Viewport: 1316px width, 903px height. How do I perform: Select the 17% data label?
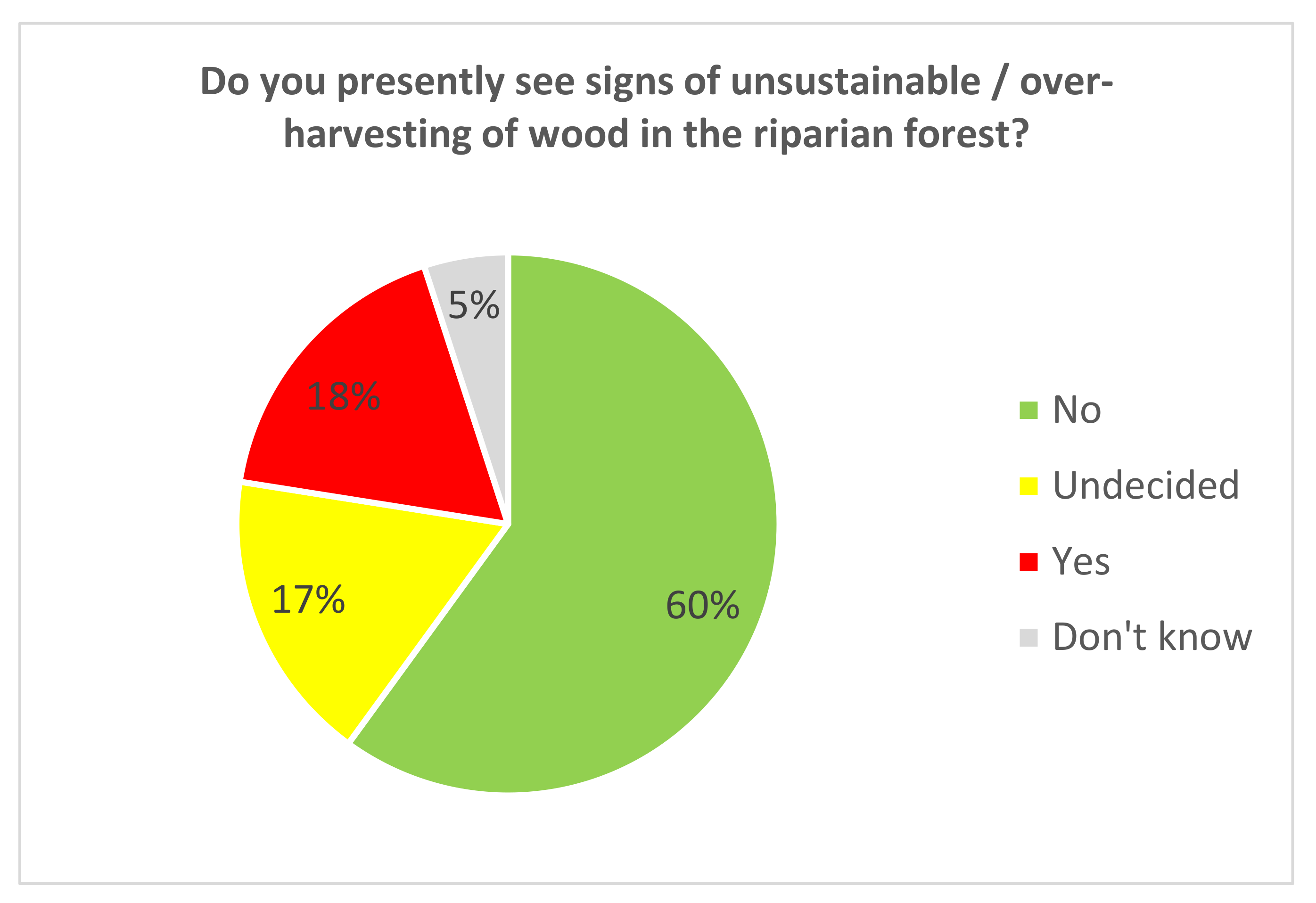308,599
